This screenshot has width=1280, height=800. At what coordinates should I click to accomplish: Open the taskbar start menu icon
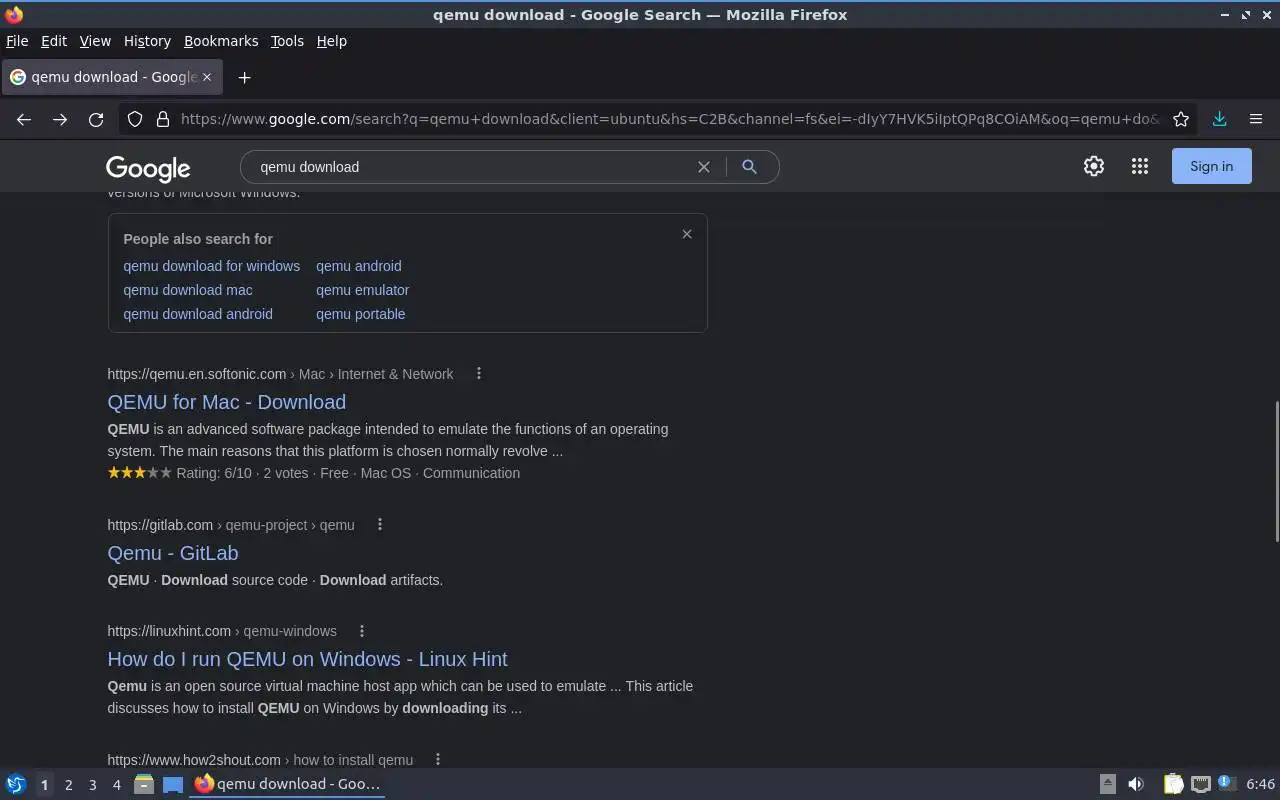pos(16,784)
